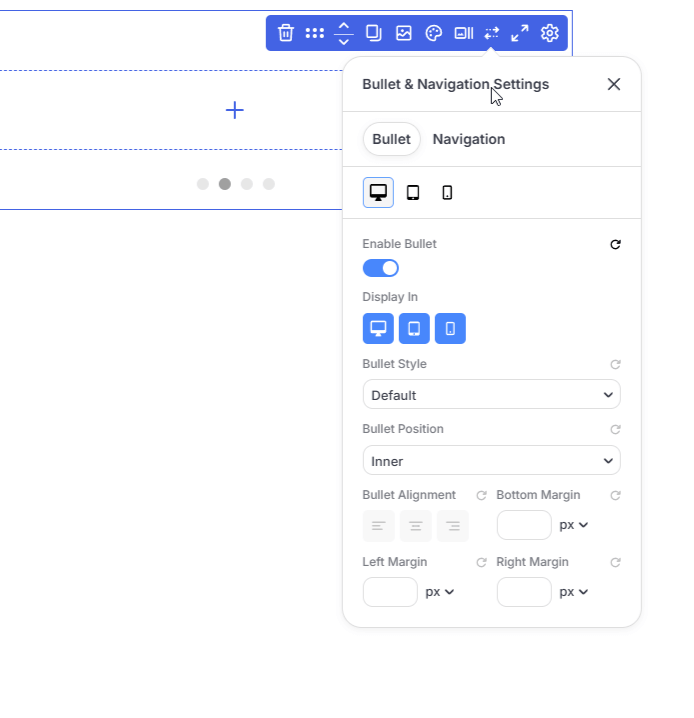The image size is (694, 718).
Task: Open the color palette style icon
Action: pos(433,33)
